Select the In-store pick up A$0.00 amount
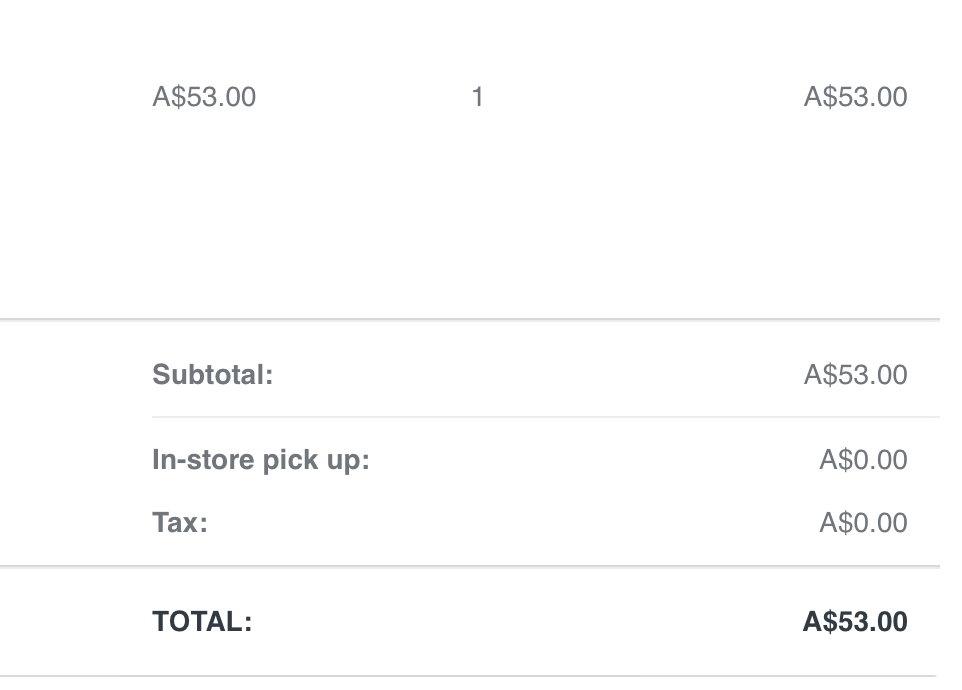 863,460
